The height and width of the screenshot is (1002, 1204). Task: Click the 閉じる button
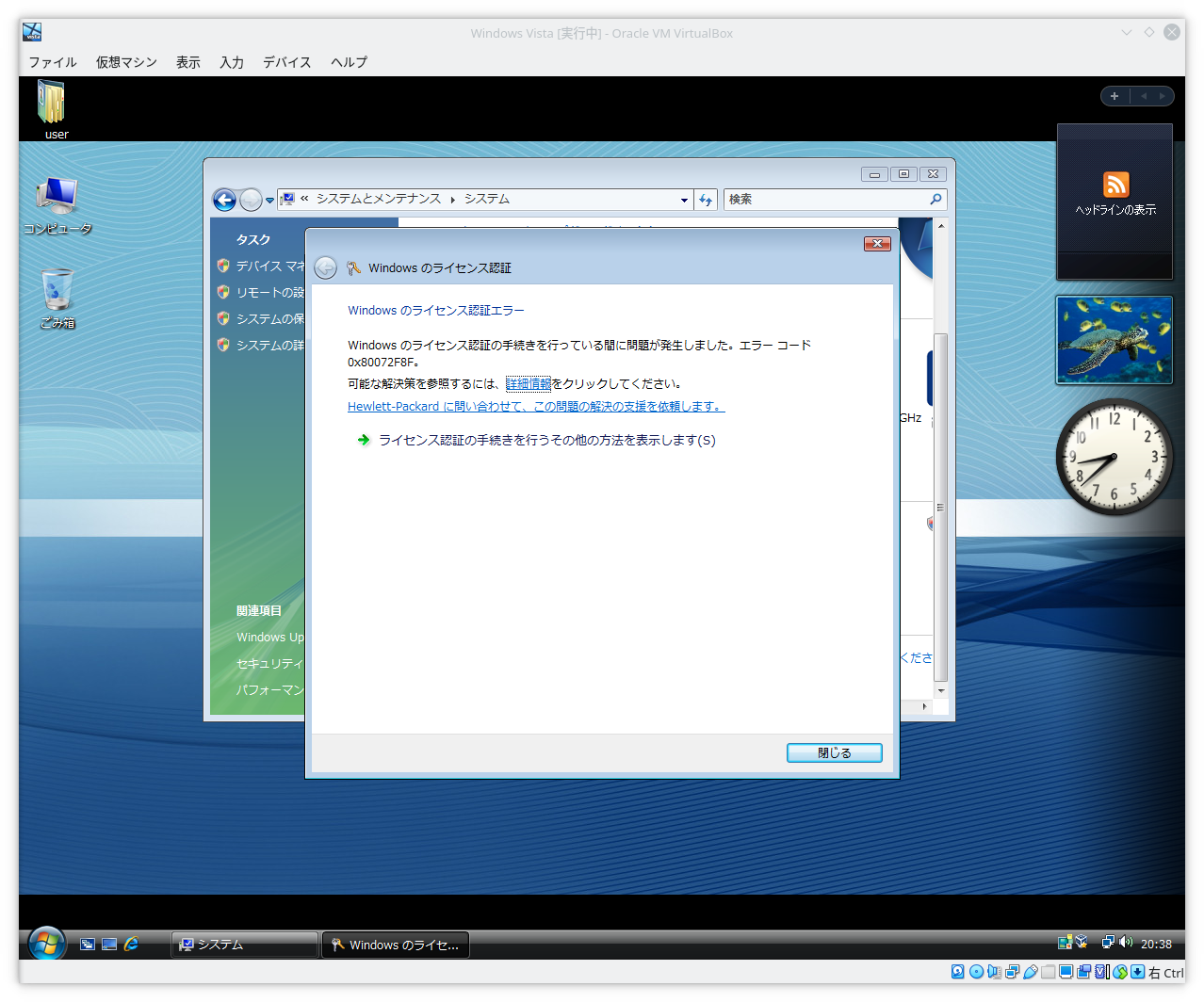835,752
